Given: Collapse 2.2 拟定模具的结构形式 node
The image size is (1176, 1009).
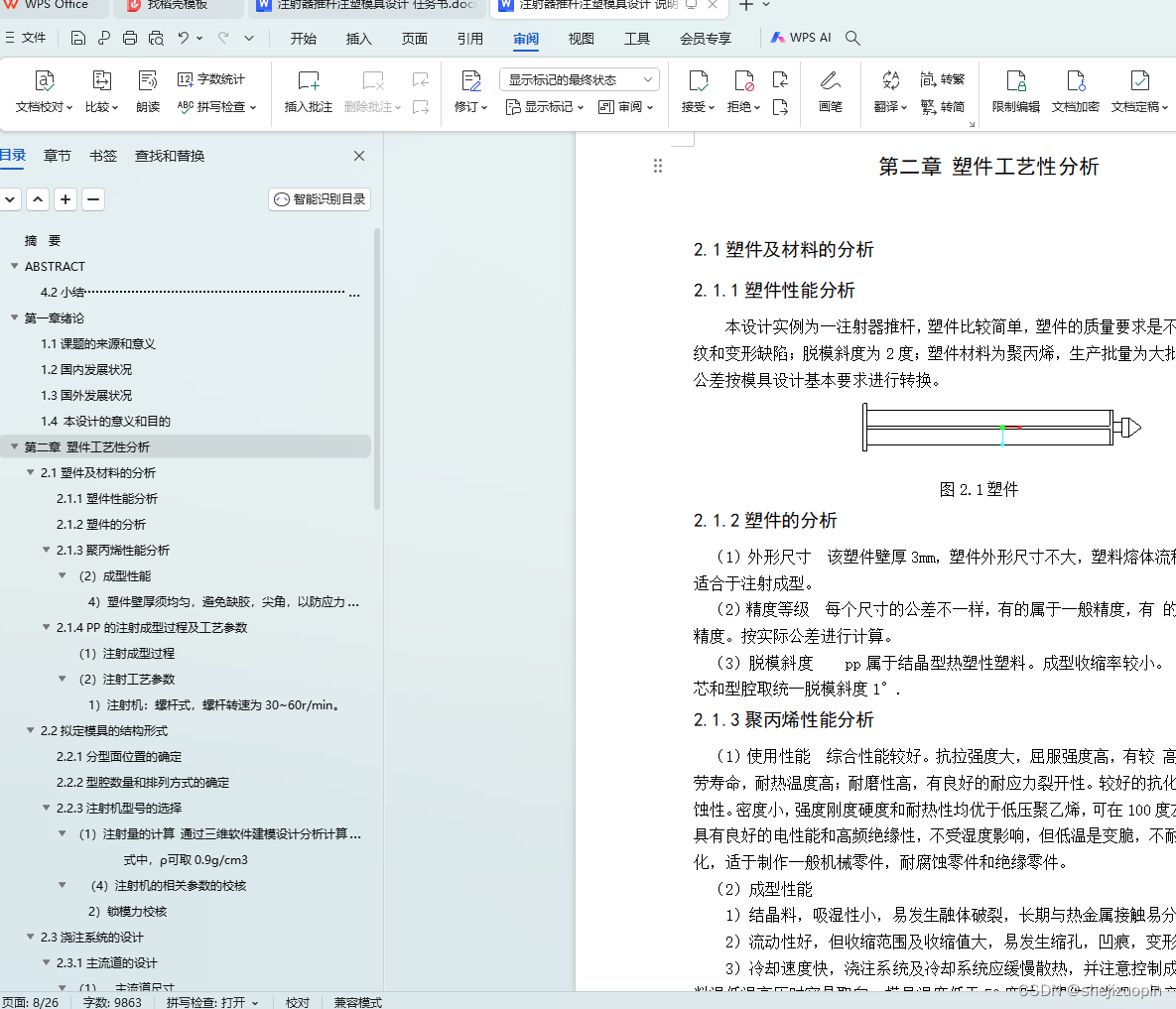Looking at the screenshot, I should tap(30, 730).
